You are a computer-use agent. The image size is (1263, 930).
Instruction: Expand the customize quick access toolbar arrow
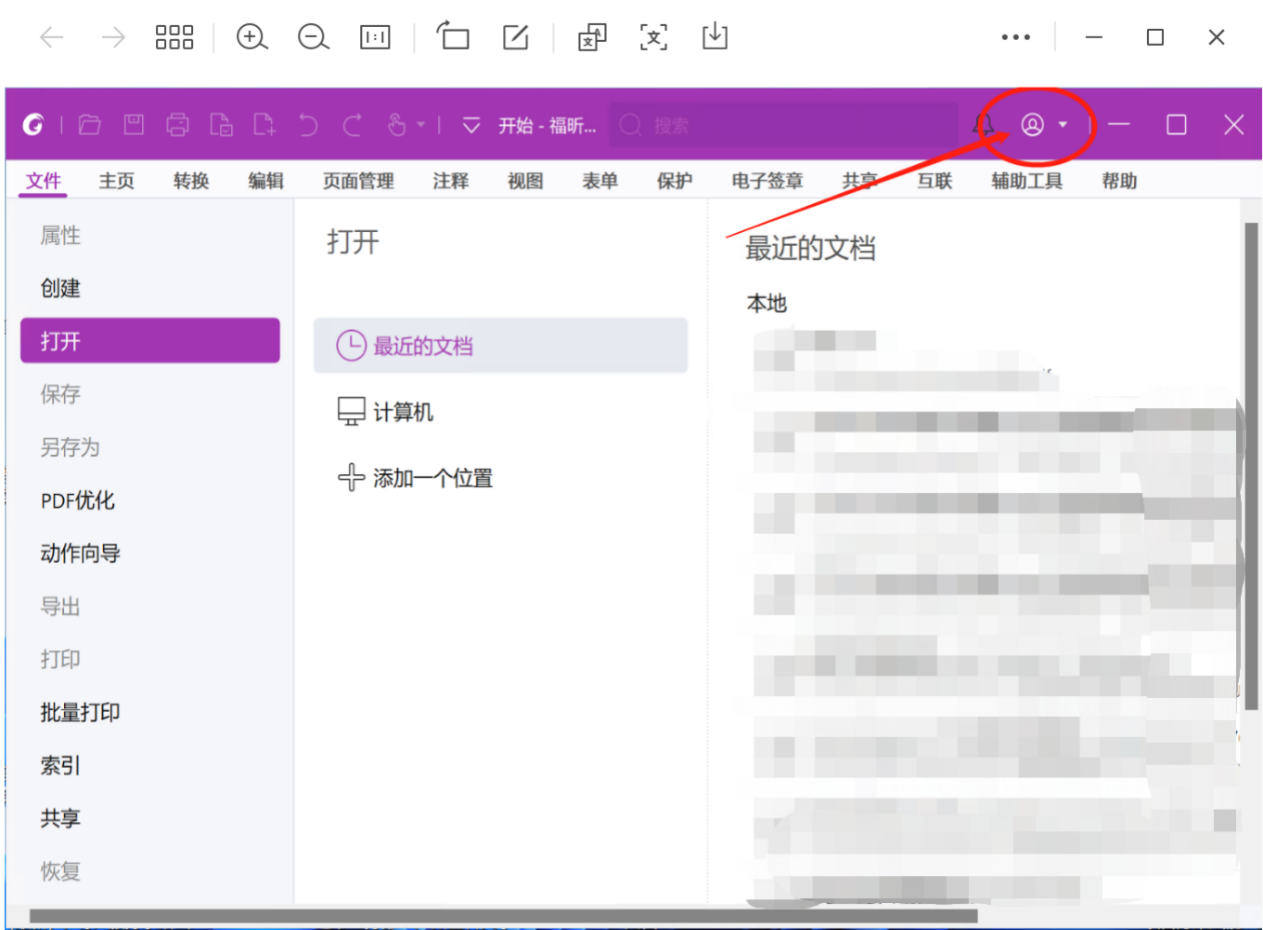(471, 125)
